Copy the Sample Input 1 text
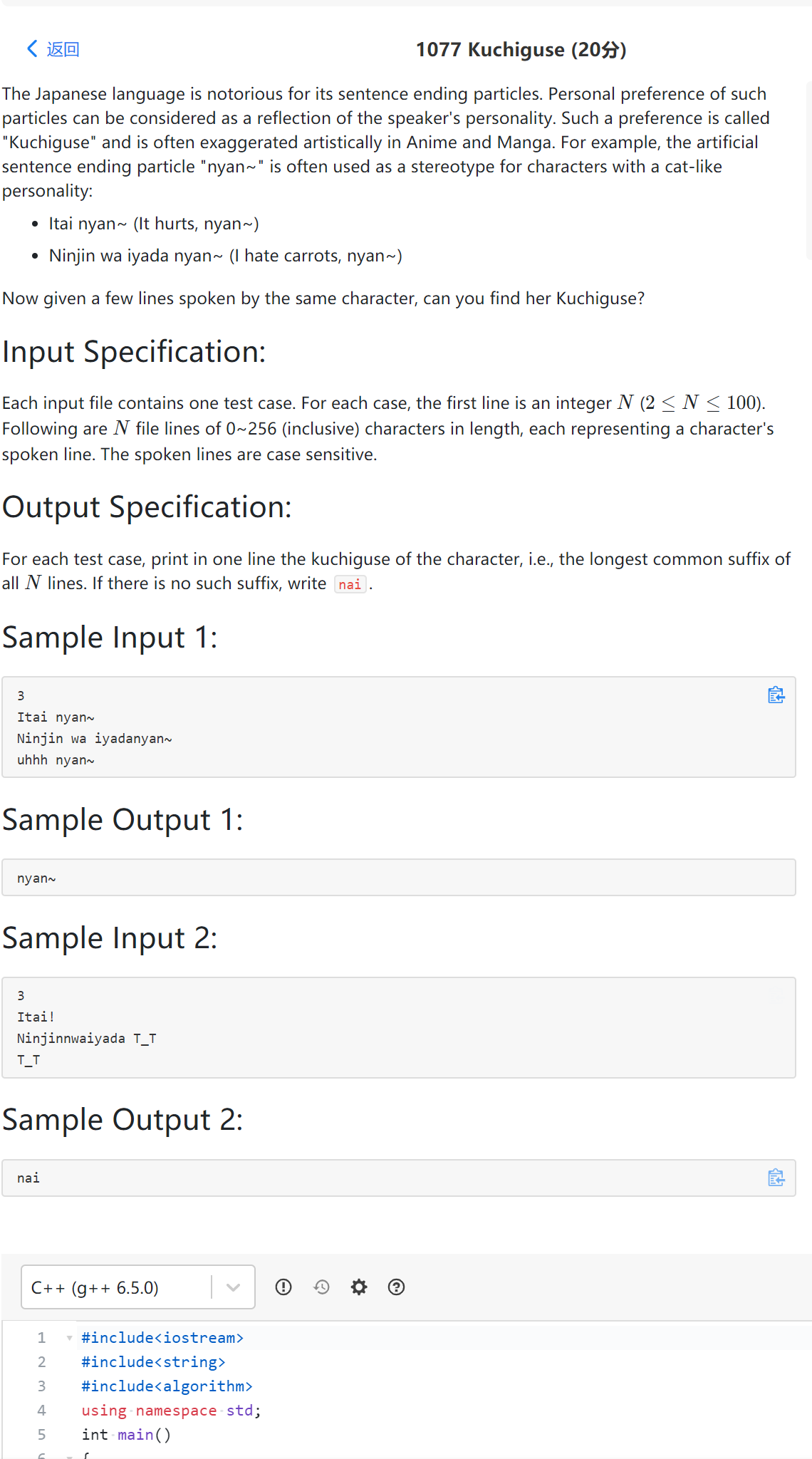812x1459 pixels. click(776, 695)
